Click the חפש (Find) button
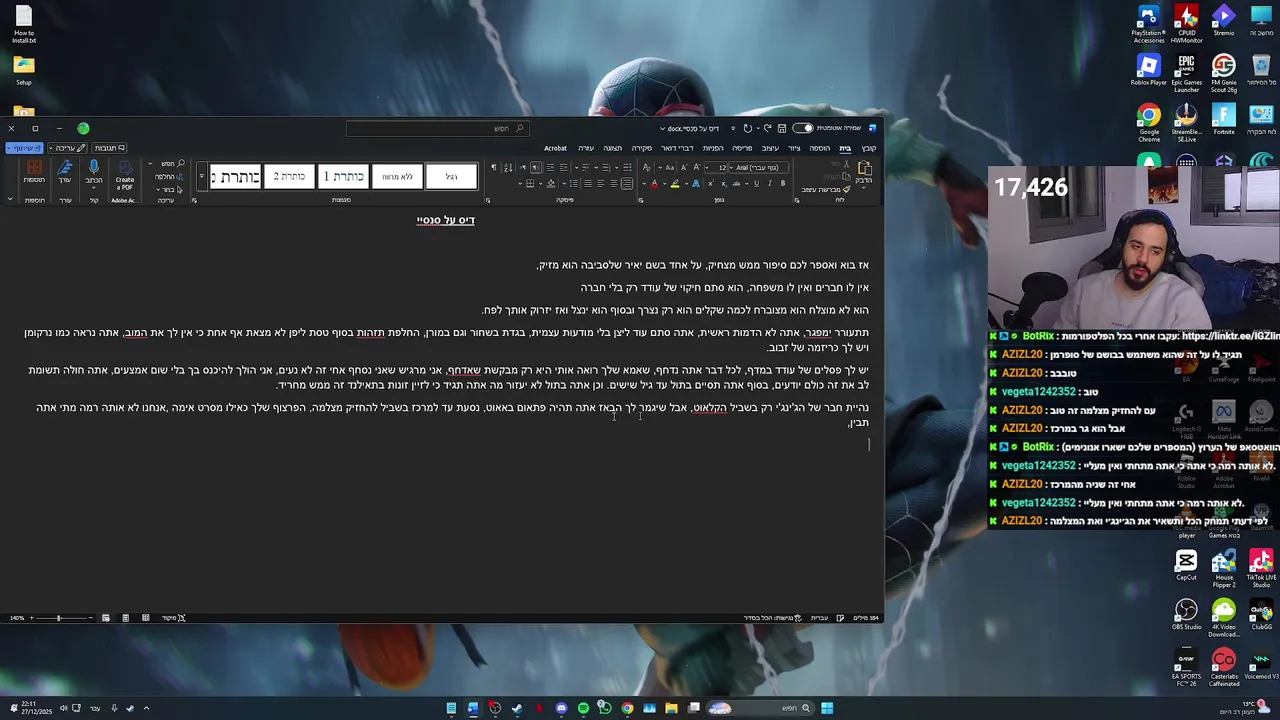The image size is (1280, 720). [x=173, y=164]
